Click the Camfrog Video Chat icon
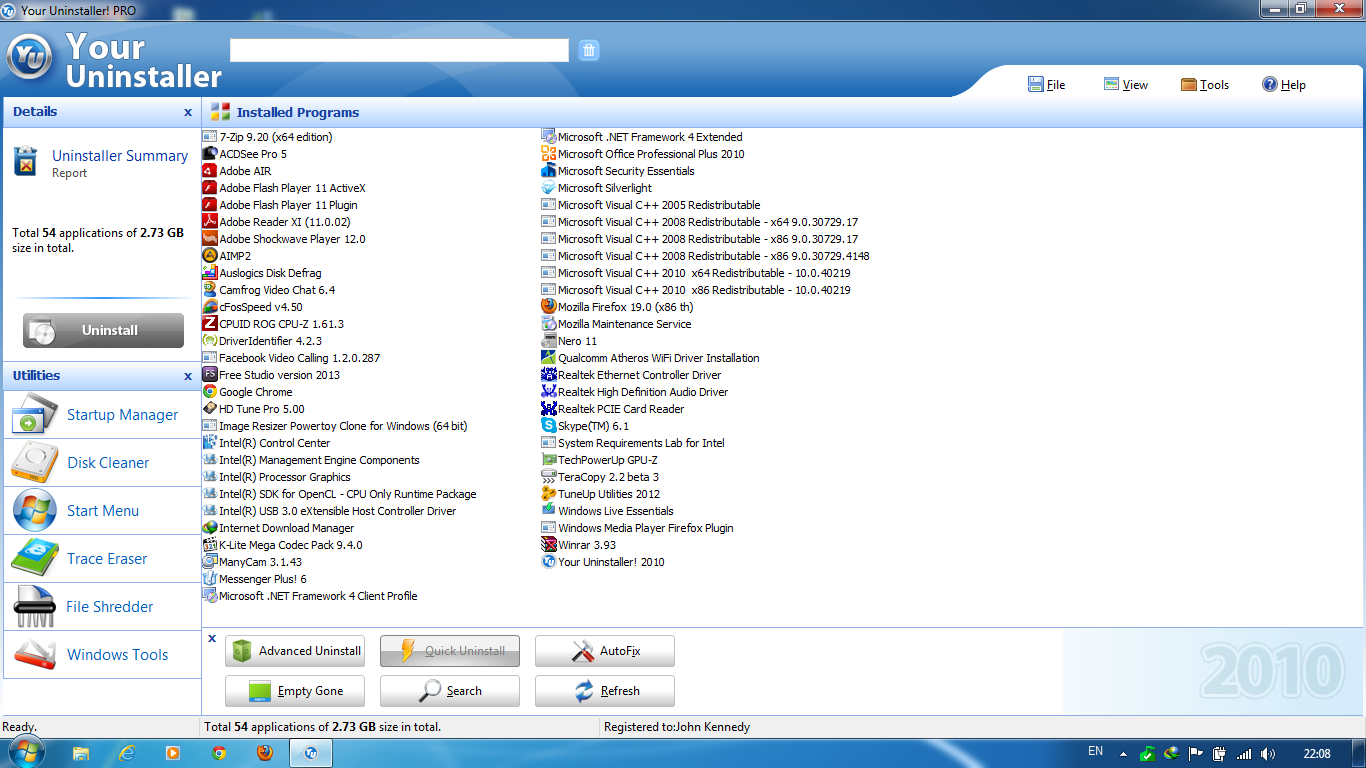This screenshot has width=1366, height=768. coord(210,290)
